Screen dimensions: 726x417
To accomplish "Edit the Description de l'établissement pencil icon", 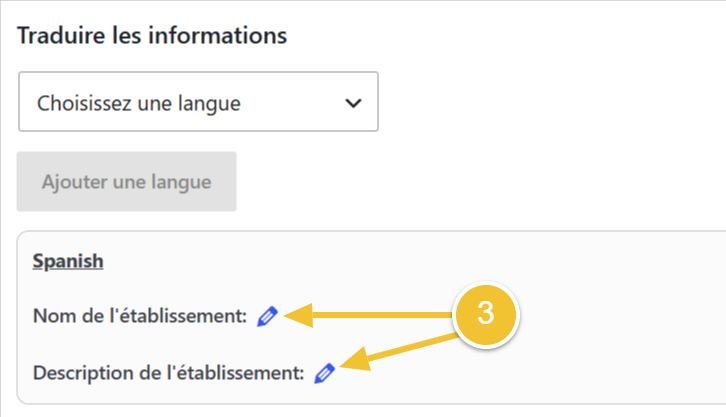I will tap(325, 373).
